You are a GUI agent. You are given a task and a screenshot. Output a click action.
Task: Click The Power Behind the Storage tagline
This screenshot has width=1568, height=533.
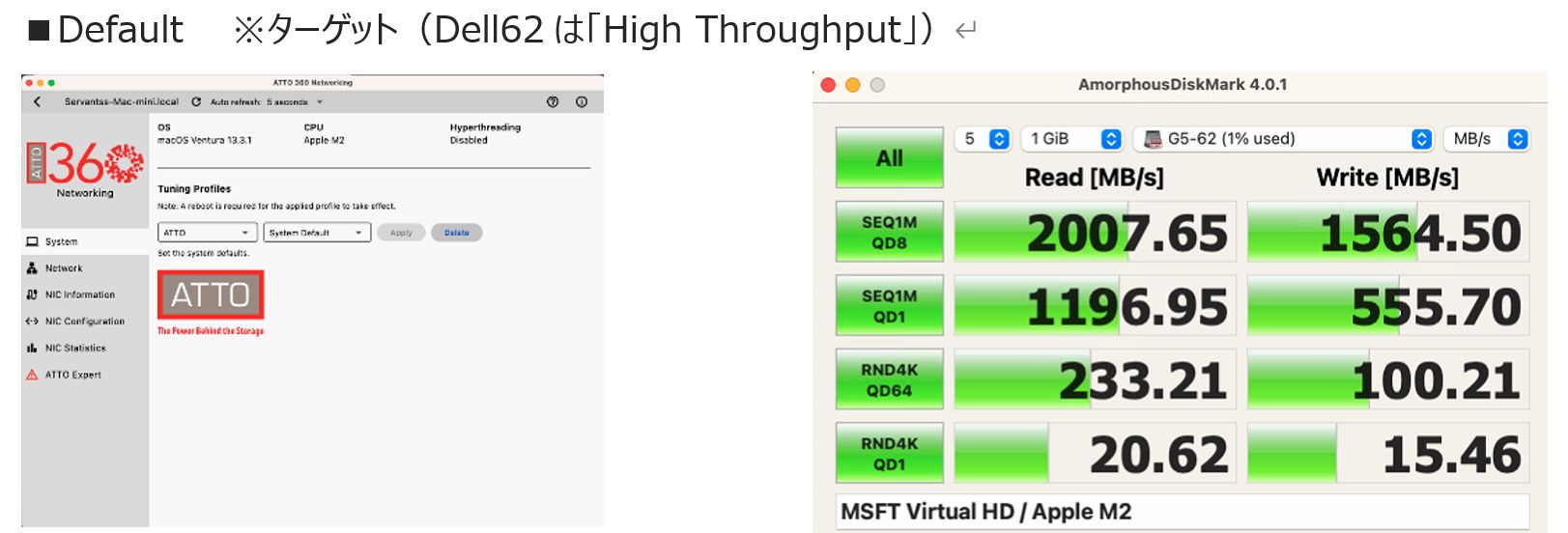(211, 331)
